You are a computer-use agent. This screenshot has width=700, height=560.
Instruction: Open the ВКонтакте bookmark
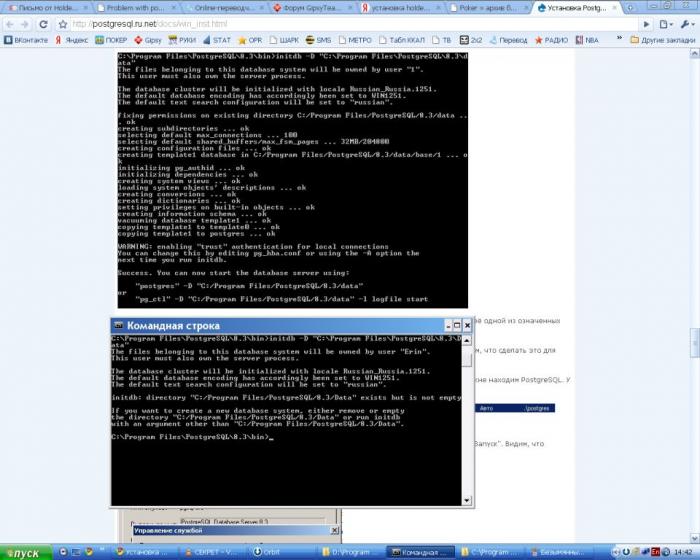[26, 40]
